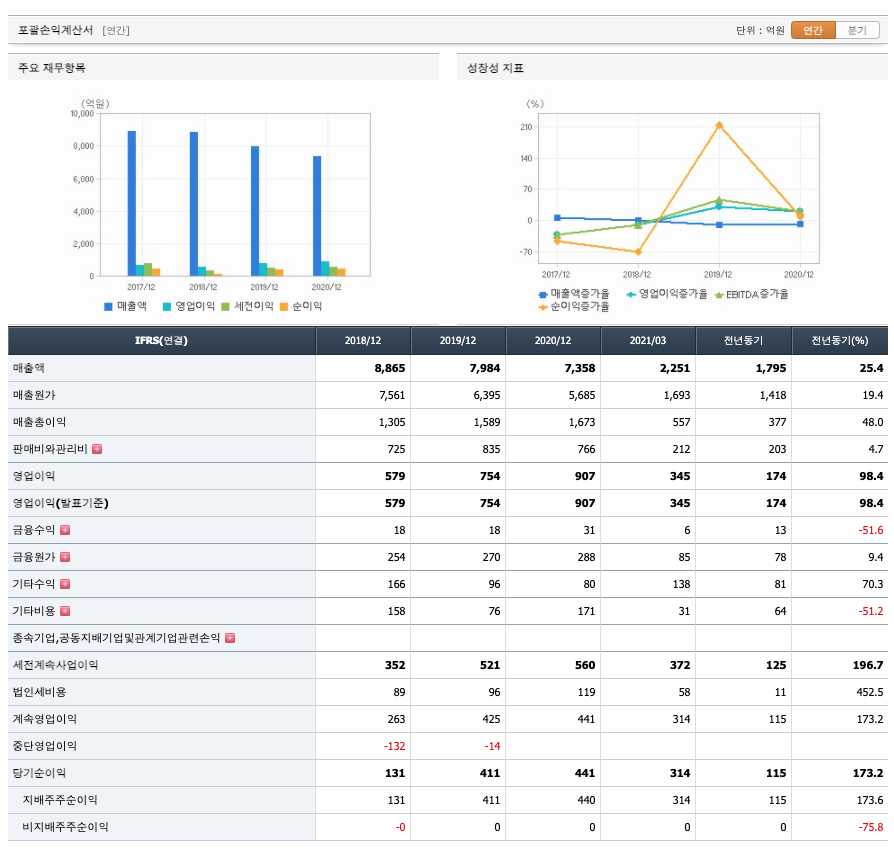Click the IFRS(연결) table header

[x=161, y=340]
